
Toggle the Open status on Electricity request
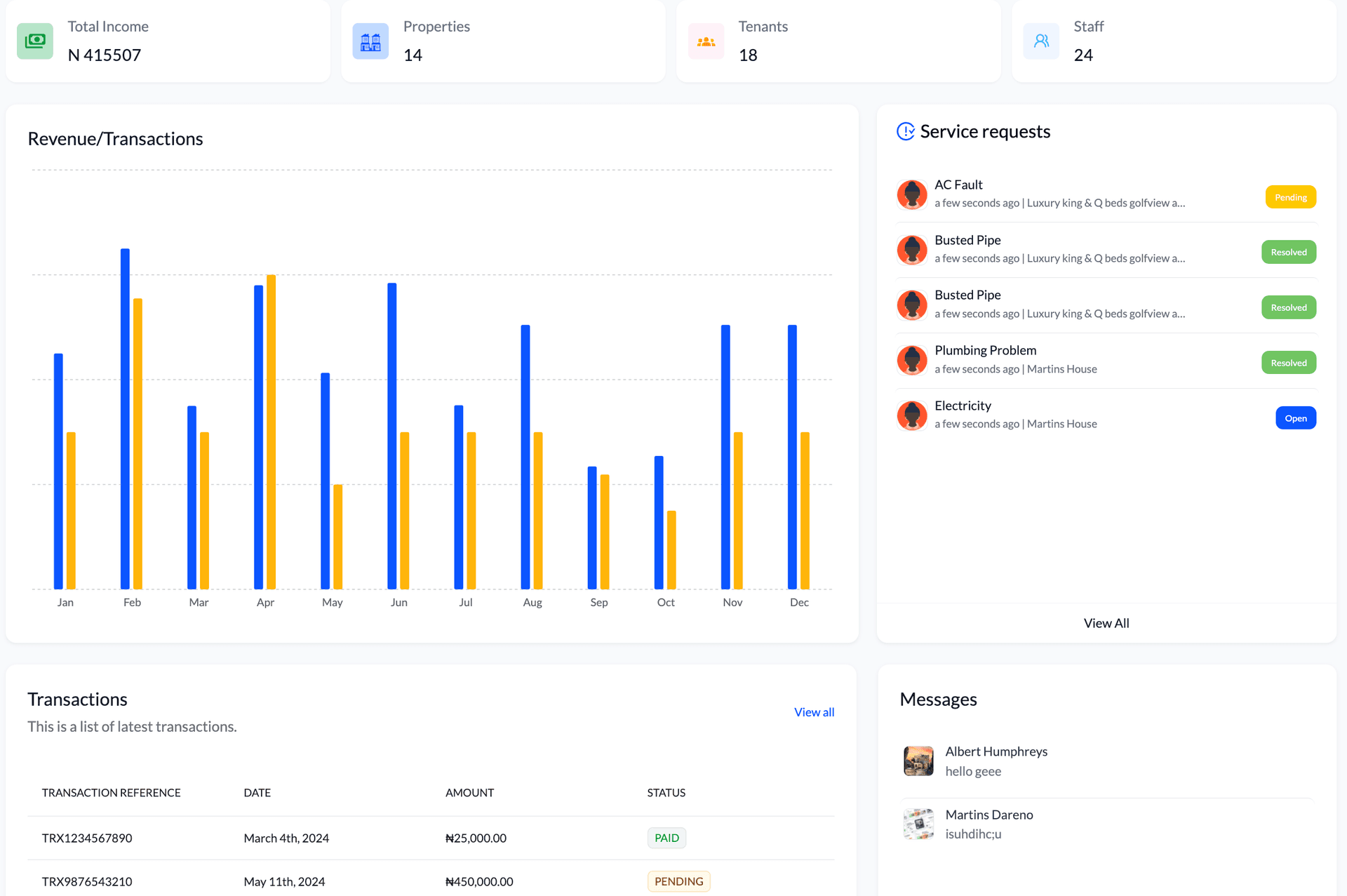point(1295,418)
